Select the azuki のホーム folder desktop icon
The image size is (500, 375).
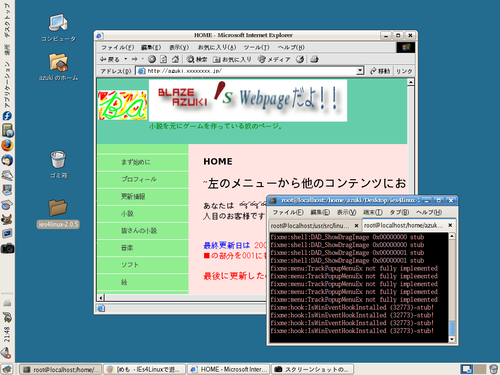pyautogui.click(x=58, y=67)
